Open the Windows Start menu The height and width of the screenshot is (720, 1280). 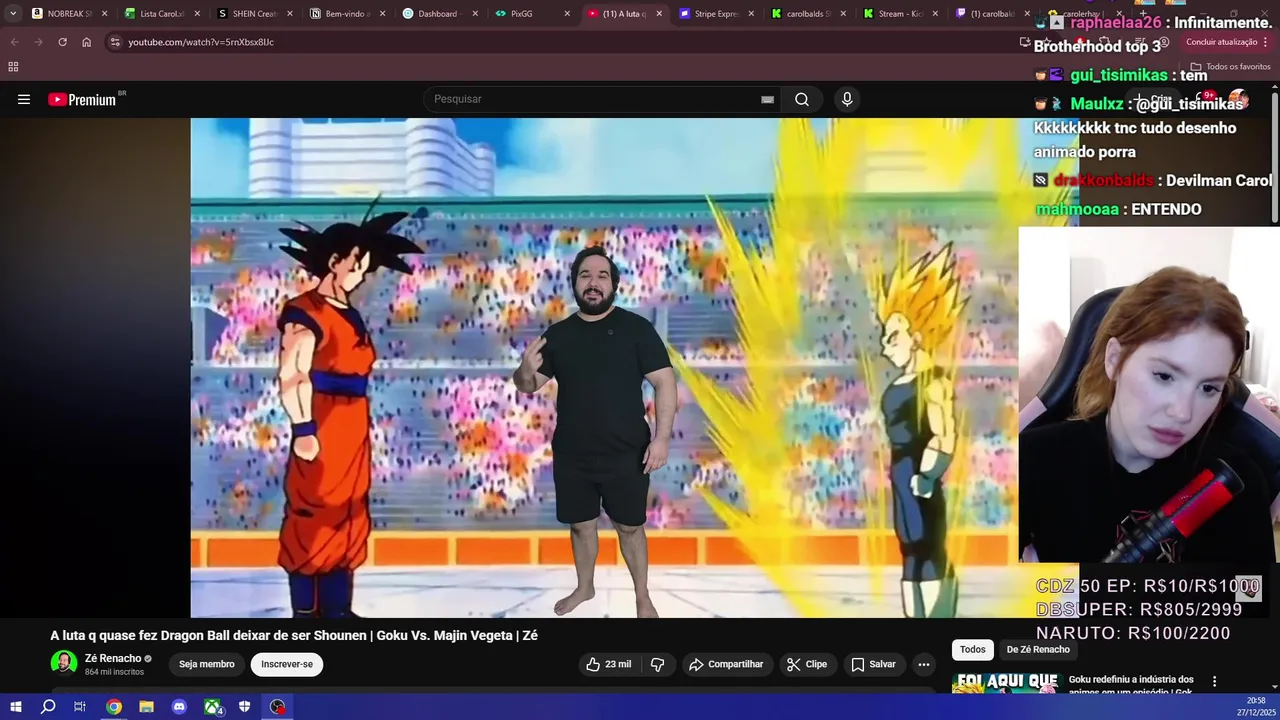15,707
